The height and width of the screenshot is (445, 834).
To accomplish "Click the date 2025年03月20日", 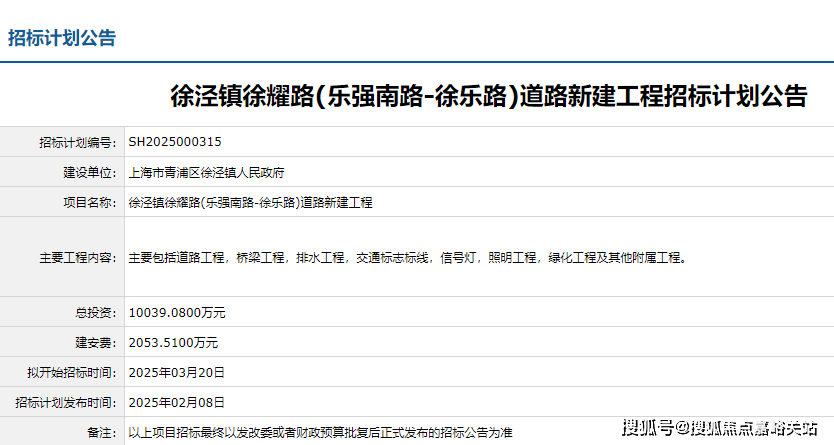I will (x=177, y=372).
